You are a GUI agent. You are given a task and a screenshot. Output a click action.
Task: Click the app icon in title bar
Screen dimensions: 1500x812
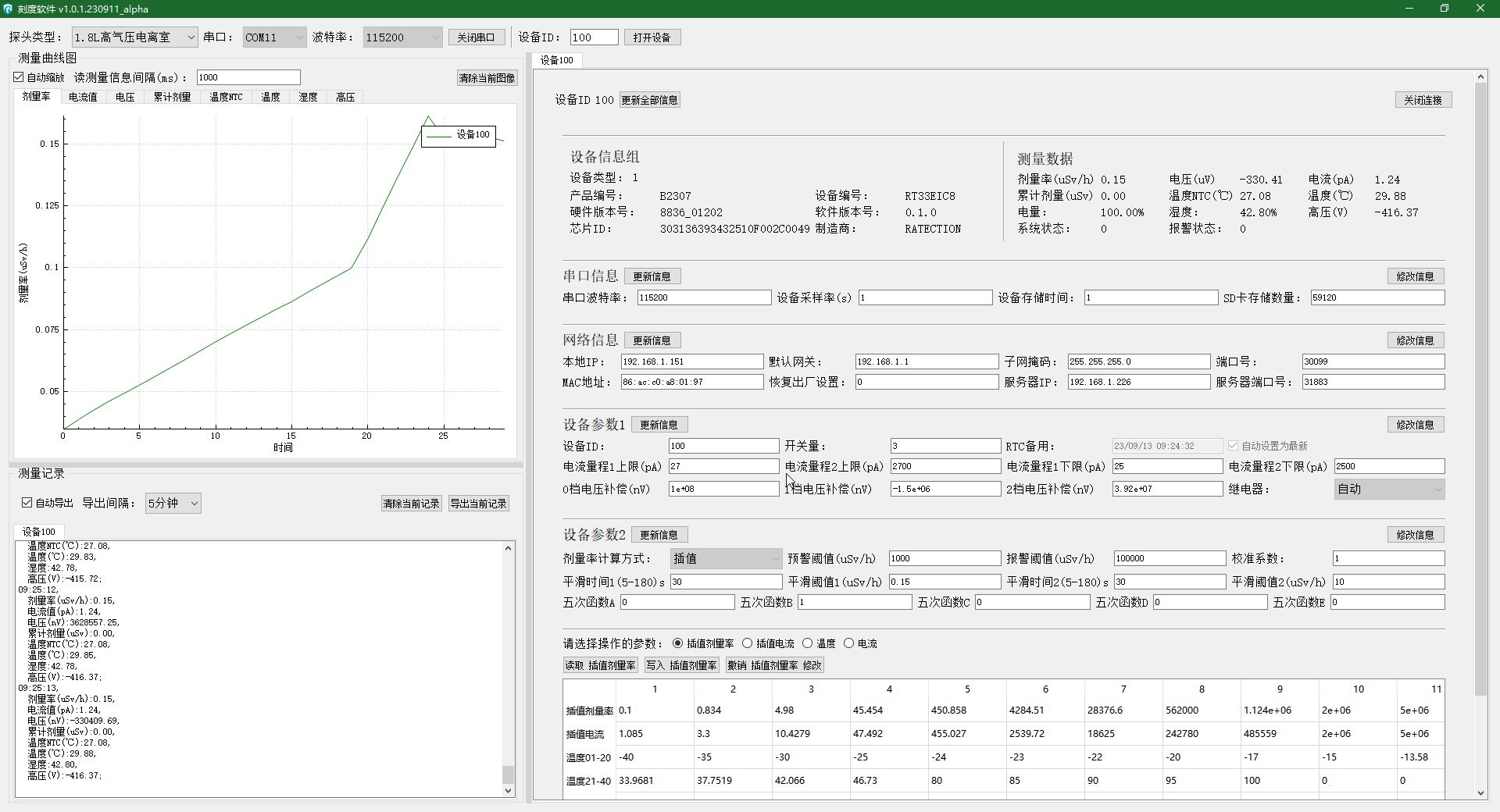click(x=8, y=9)
